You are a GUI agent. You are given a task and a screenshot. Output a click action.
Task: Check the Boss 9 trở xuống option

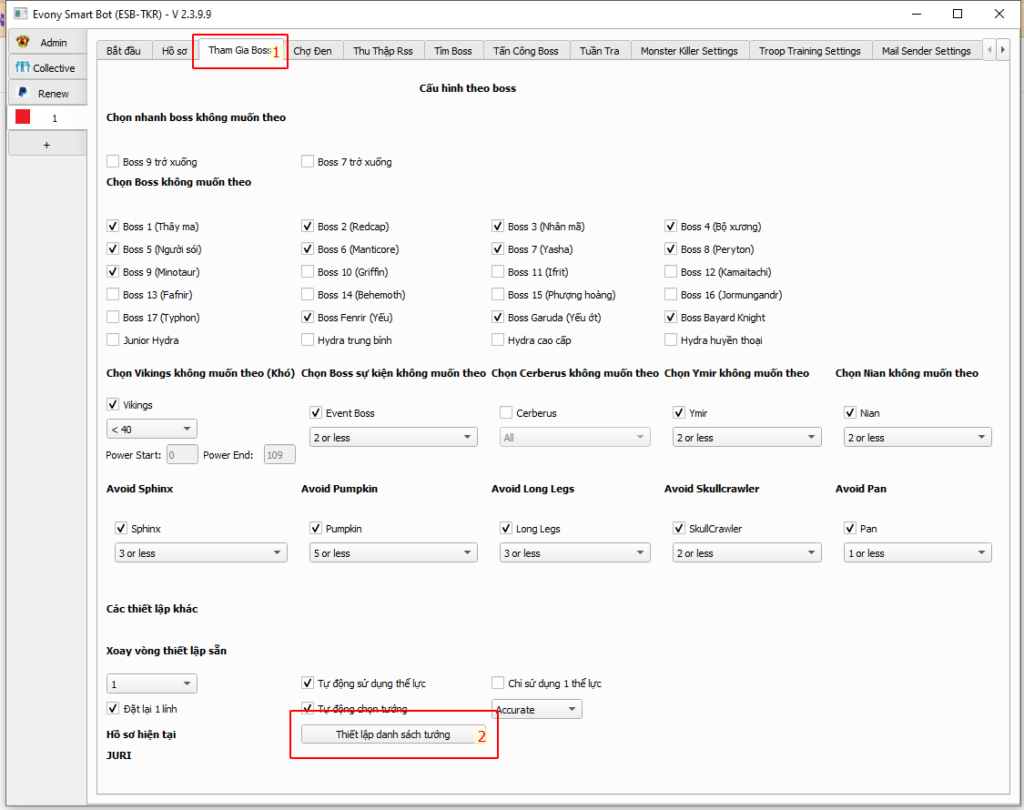coord(113,162)
